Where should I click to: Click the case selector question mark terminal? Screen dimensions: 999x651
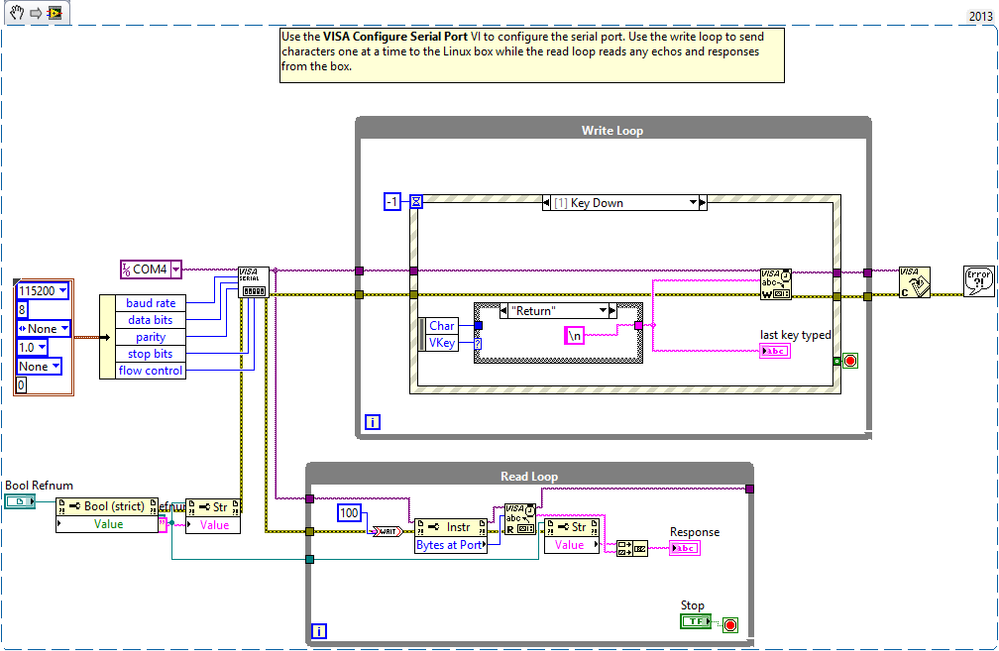pyautogui.click(x=478, y=344)
